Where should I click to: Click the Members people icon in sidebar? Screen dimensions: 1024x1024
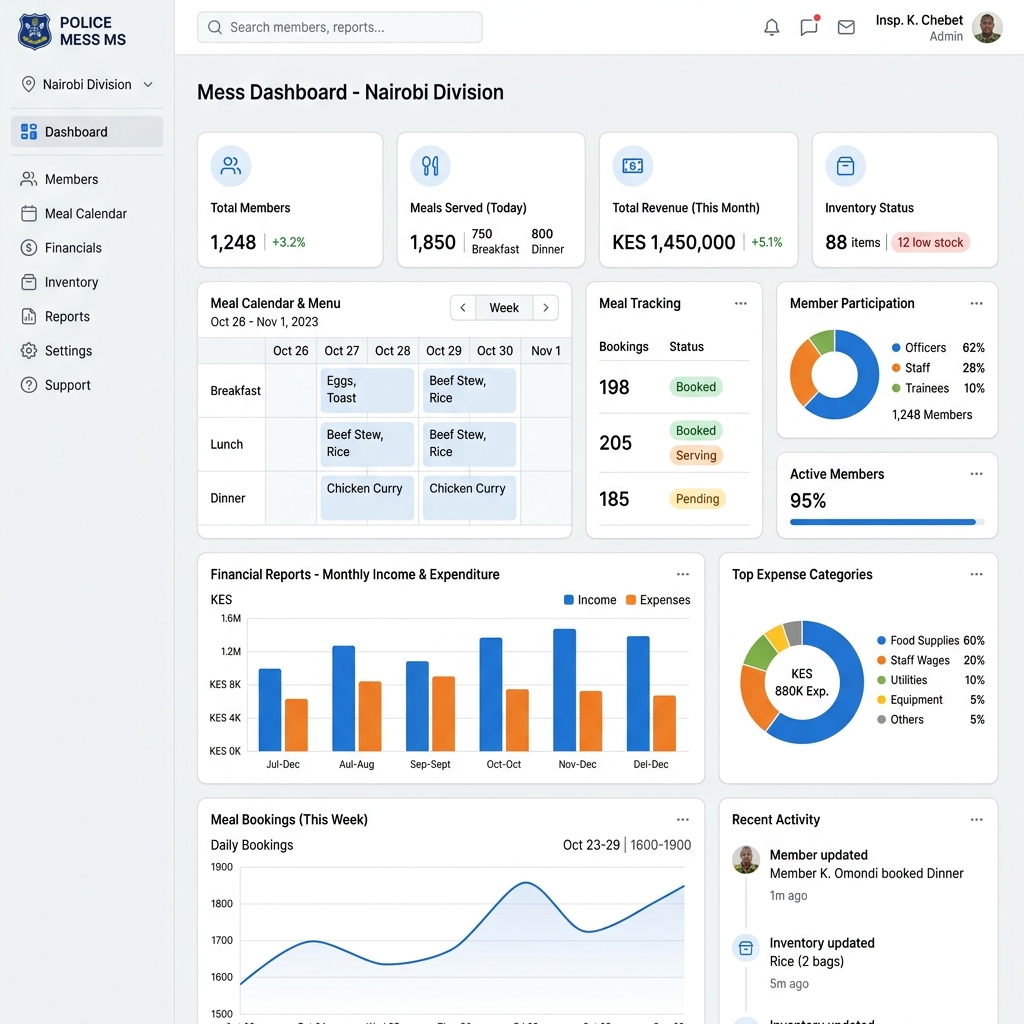point(29,179)
